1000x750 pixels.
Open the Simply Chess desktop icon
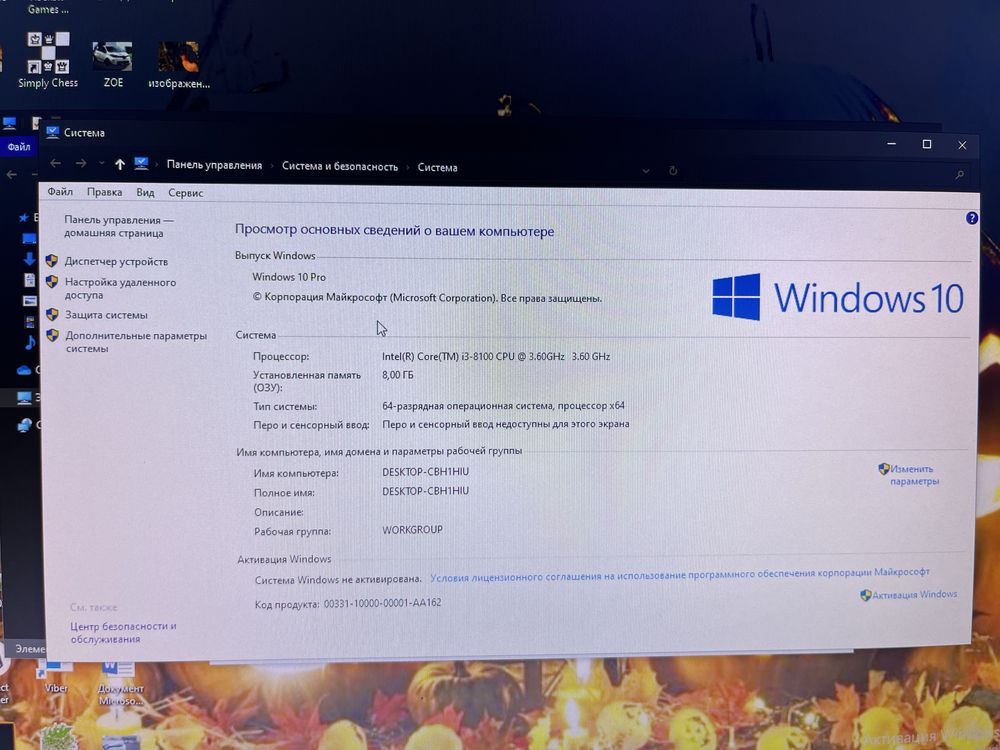48,60
